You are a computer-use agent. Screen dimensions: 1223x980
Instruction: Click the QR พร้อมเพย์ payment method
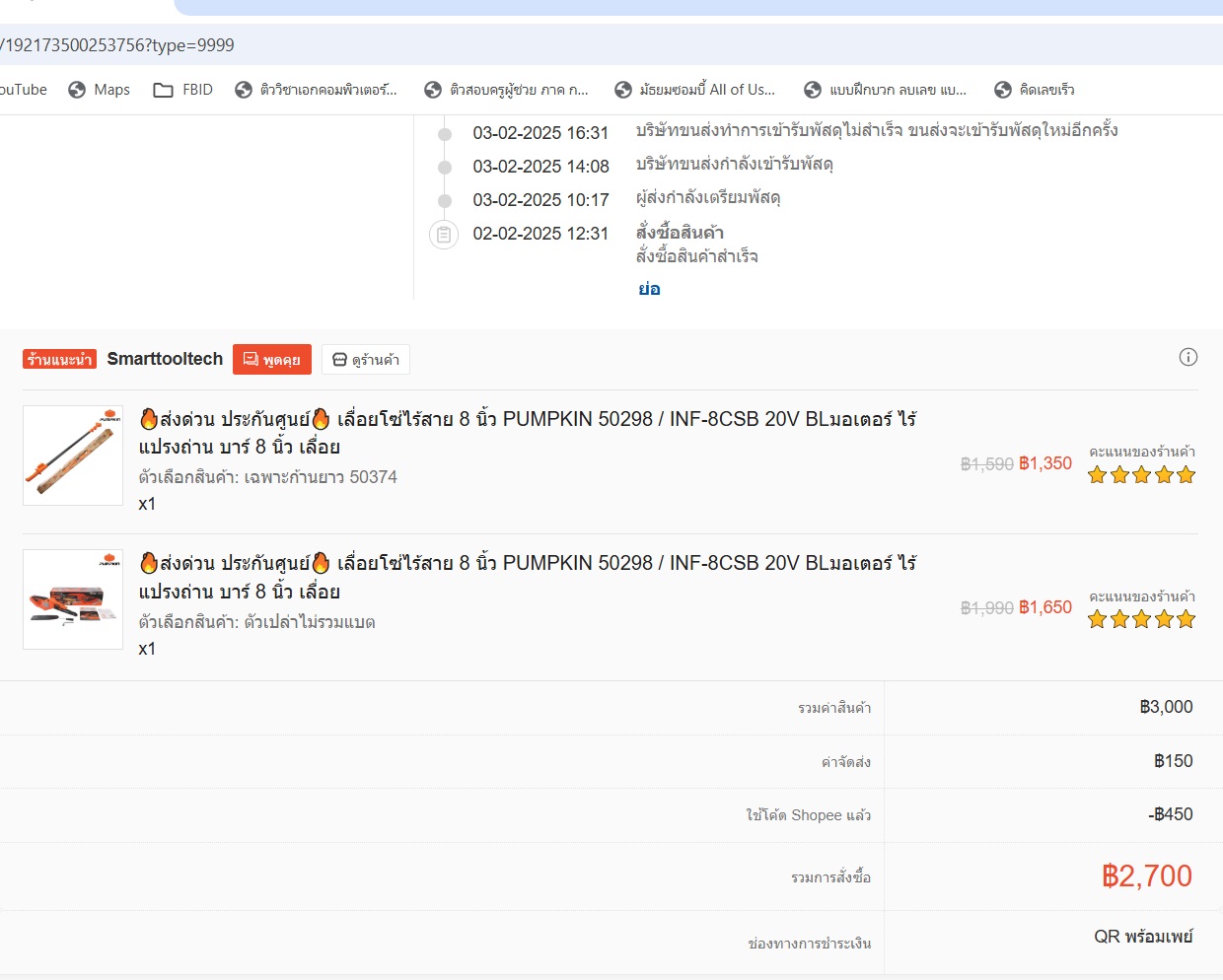point(1143,937)
